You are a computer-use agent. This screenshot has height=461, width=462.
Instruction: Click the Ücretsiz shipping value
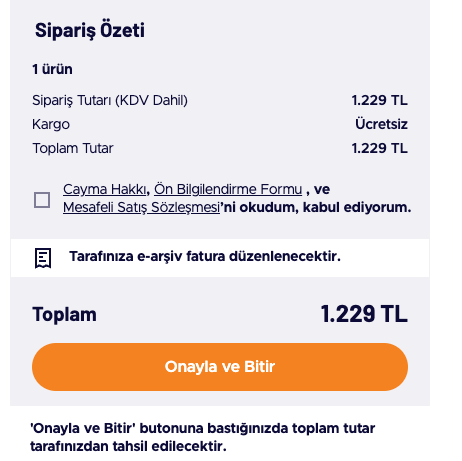pos(381,124)
